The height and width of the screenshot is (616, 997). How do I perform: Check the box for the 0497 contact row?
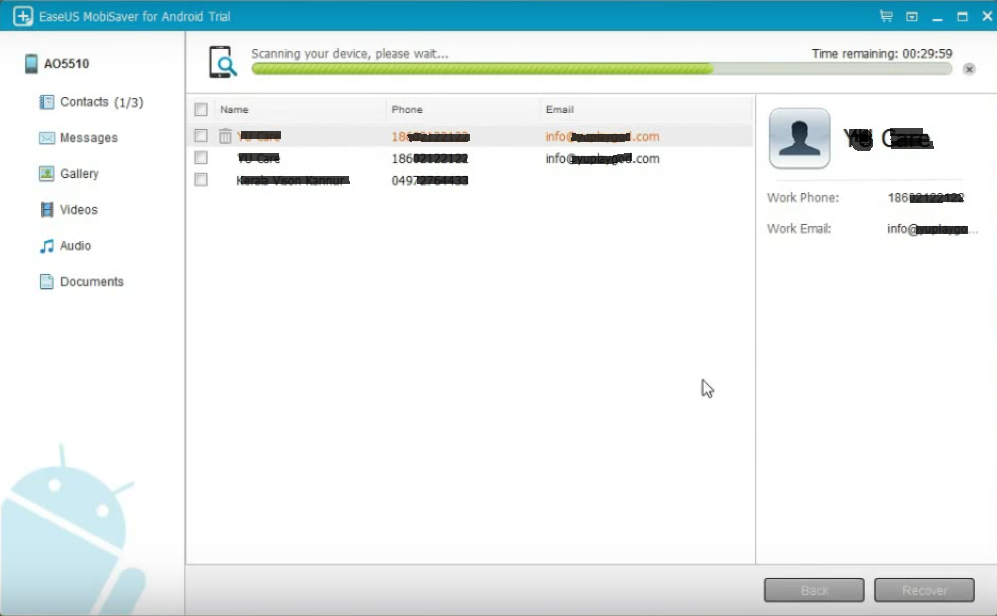(201, 180)
